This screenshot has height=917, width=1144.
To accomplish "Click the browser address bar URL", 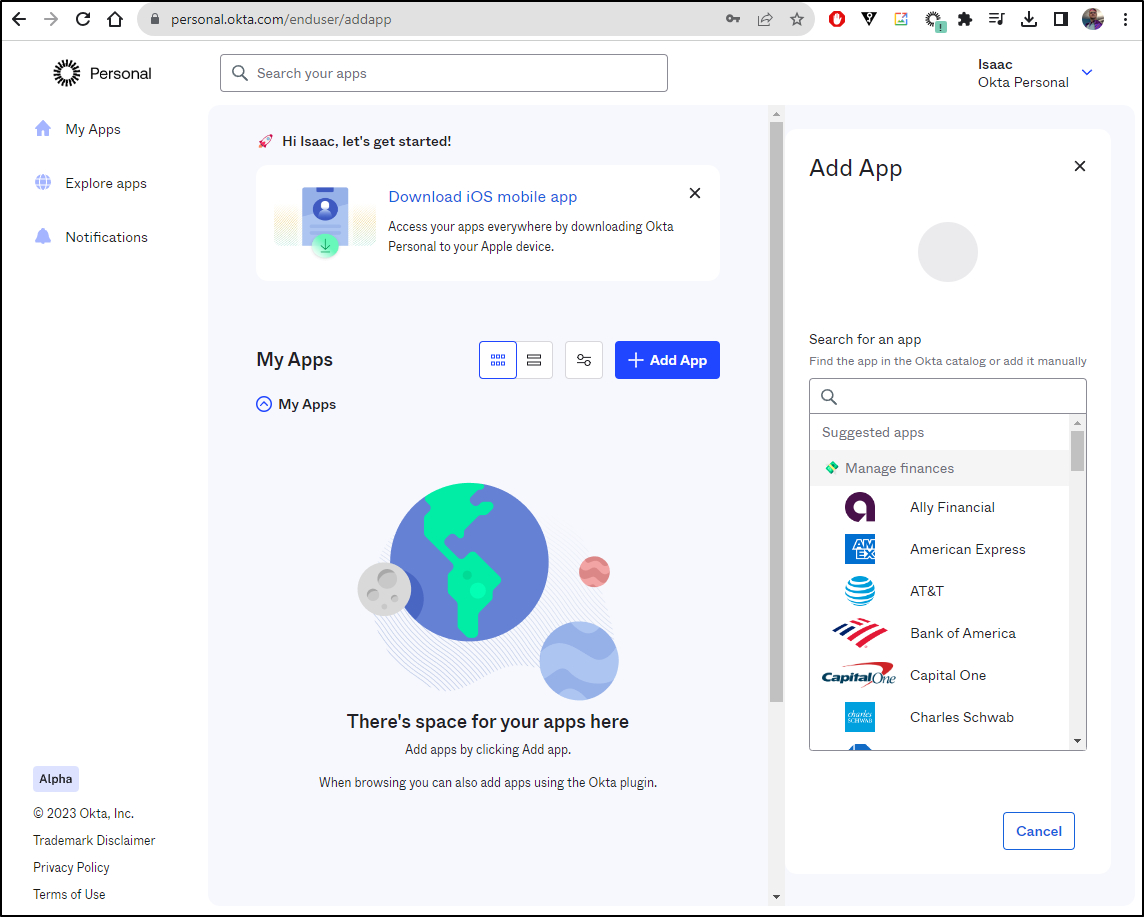I will [281, 20].
